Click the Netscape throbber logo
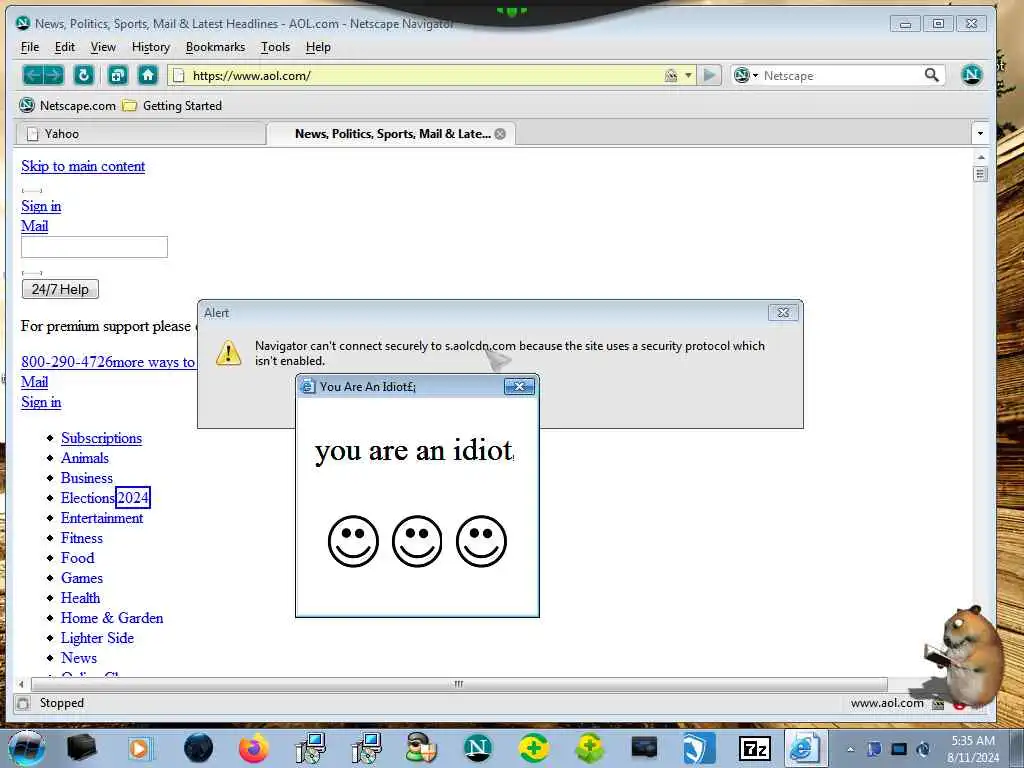 pos(972,75)
